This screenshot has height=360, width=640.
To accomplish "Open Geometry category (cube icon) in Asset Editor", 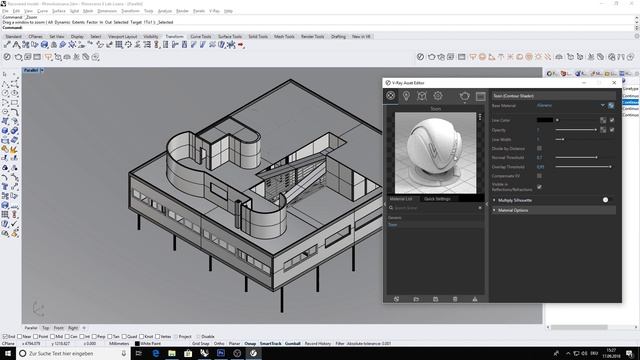I will 422,96.
